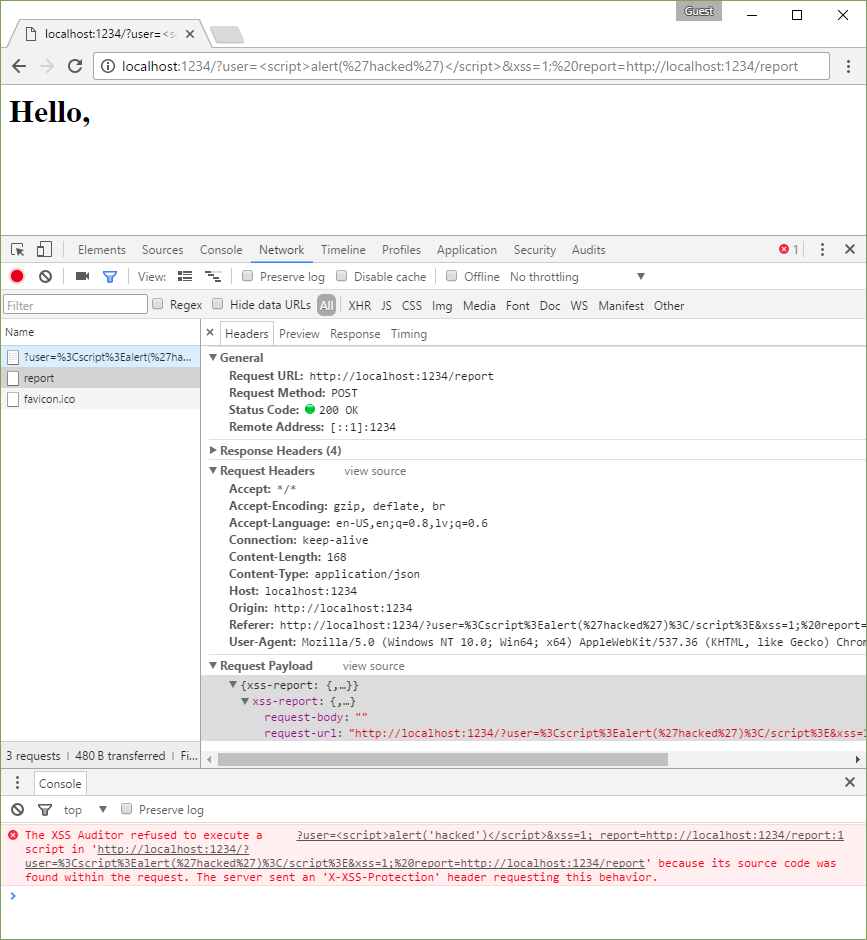Screen dimensions: 867x940
Task: Click the capture screenshots camera icon
Action: click(x=82, y=276)
